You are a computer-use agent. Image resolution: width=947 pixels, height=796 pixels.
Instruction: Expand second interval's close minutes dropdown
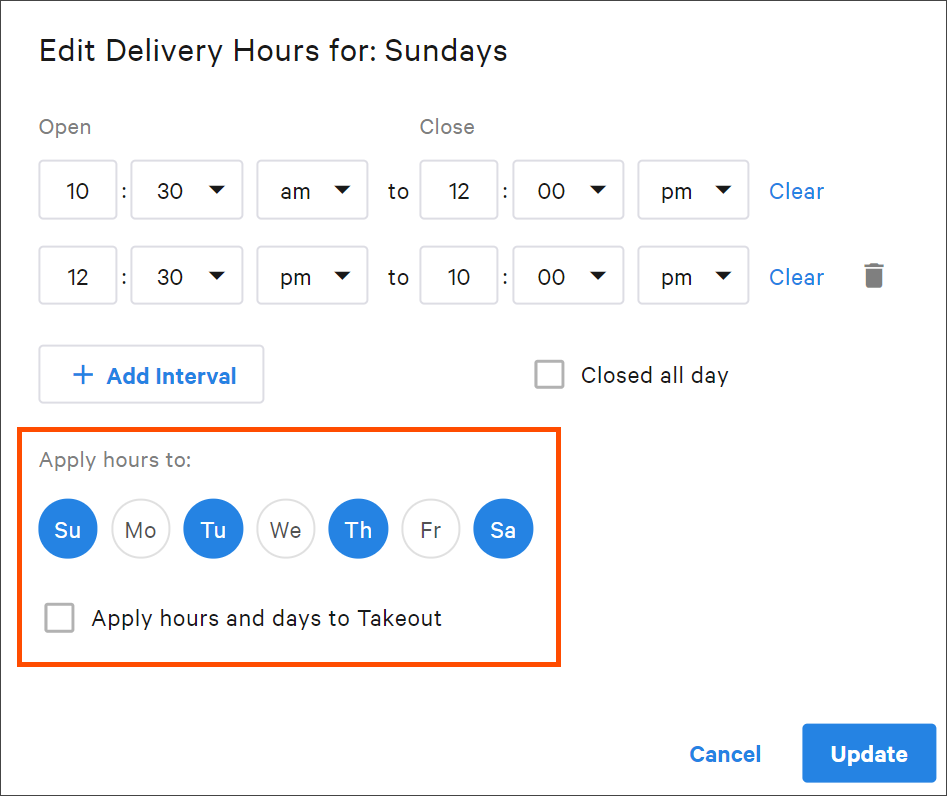click(x=568, y=275)
